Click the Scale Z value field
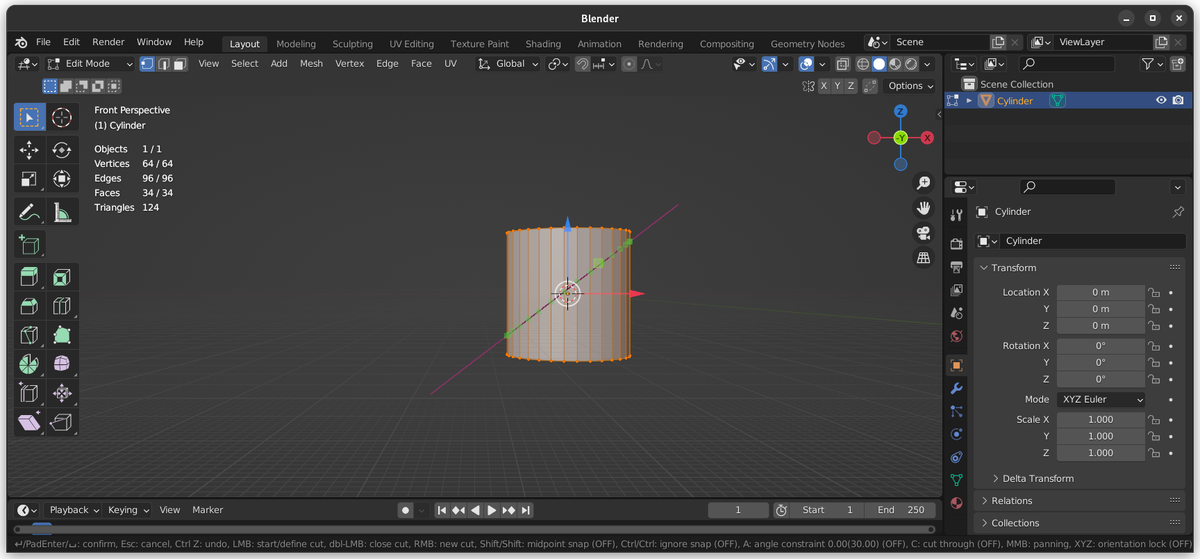The width and height of the screenshot is (1200, 559). 1101,452
